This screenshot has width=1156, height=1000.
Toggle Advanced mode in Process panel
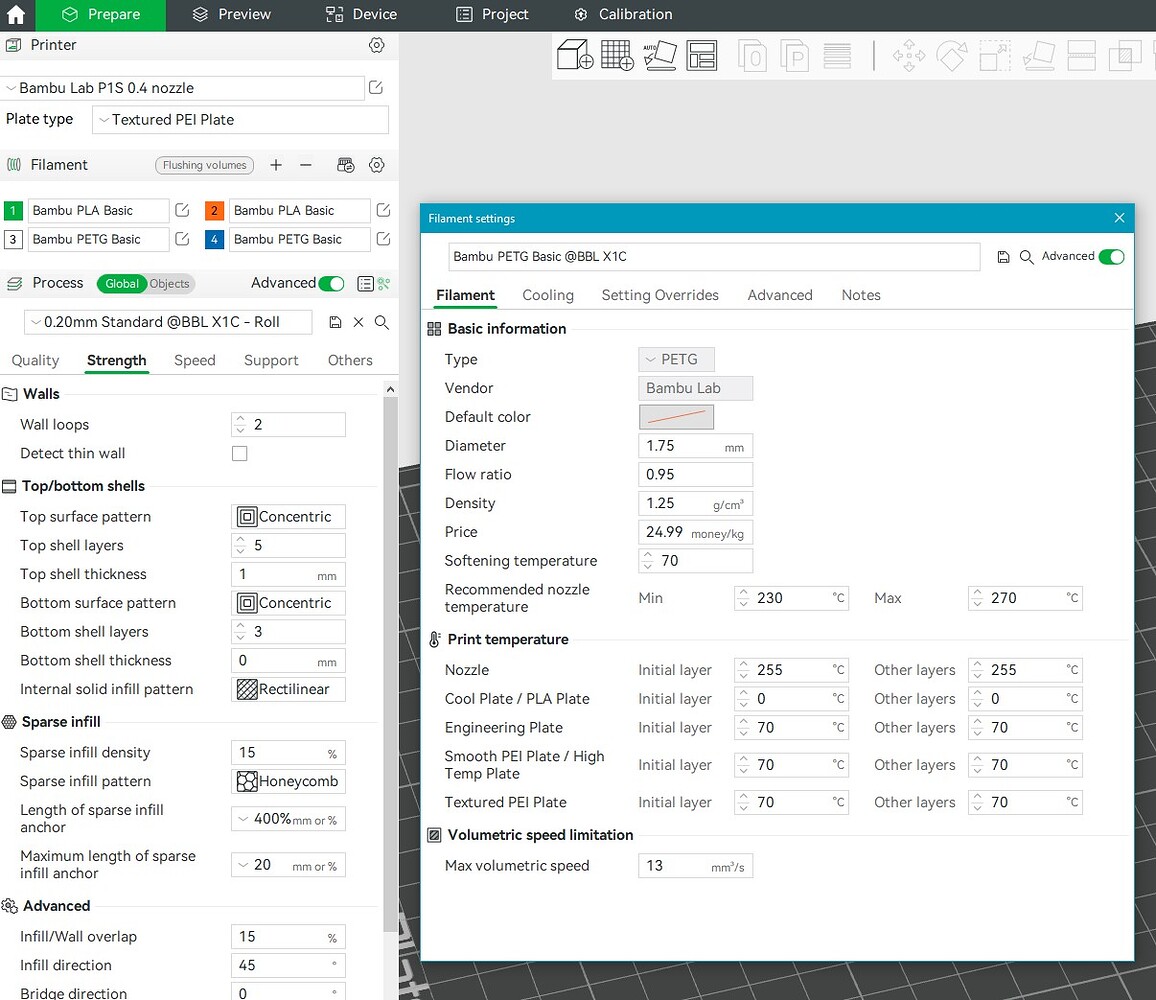(332, 283)
